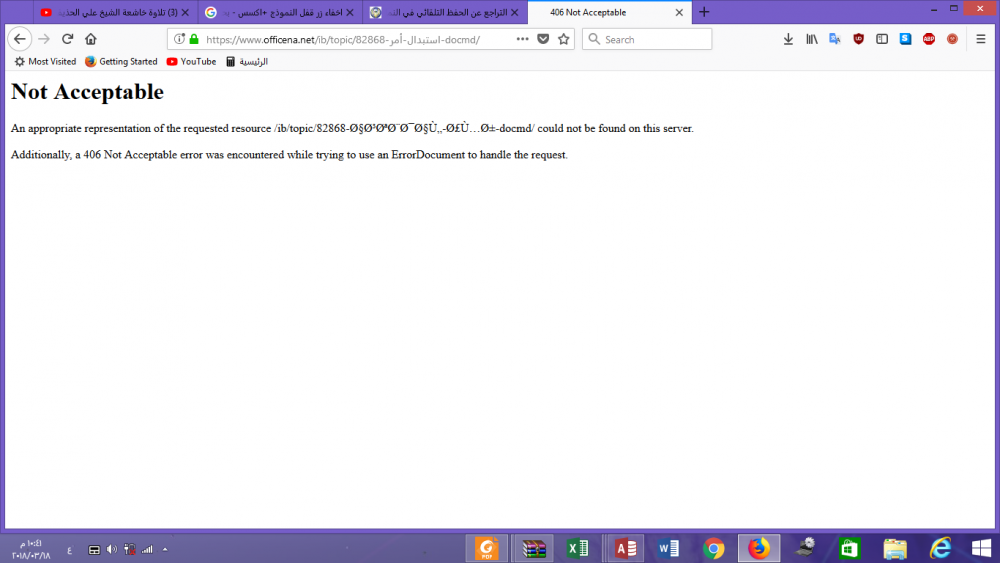This screenshot has width=1000, height=563.
Task: Click the Search input field
Action: click(x=647, y=39)
